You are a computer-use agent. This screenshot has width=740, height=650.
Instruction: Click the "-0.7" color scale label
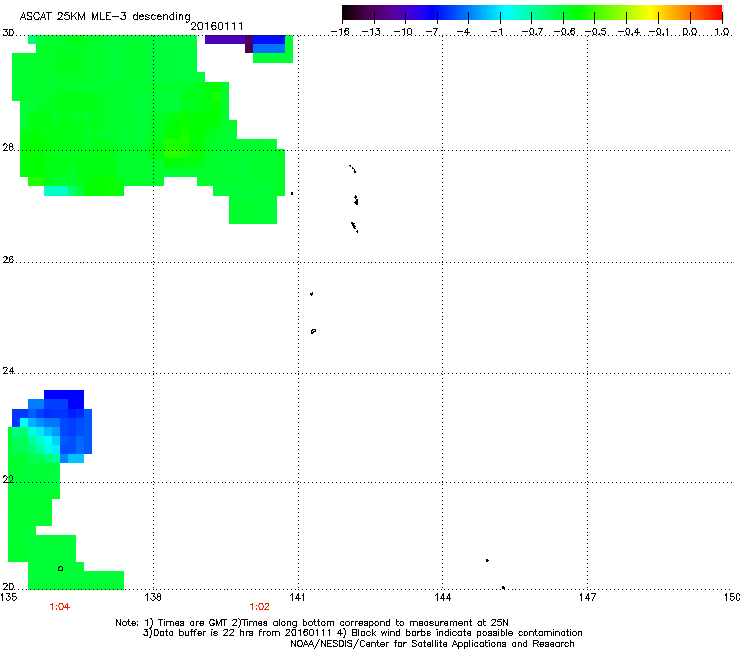click(531, 32)
